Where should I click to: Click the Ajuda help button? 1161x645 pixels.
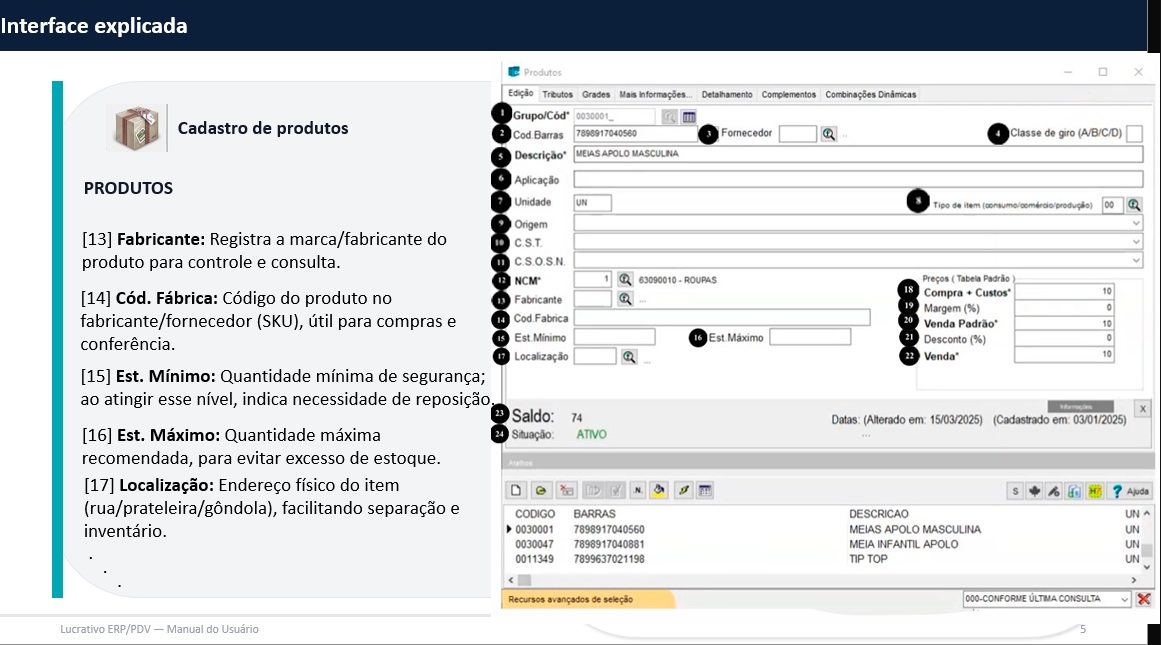(x=1130, y=491)
